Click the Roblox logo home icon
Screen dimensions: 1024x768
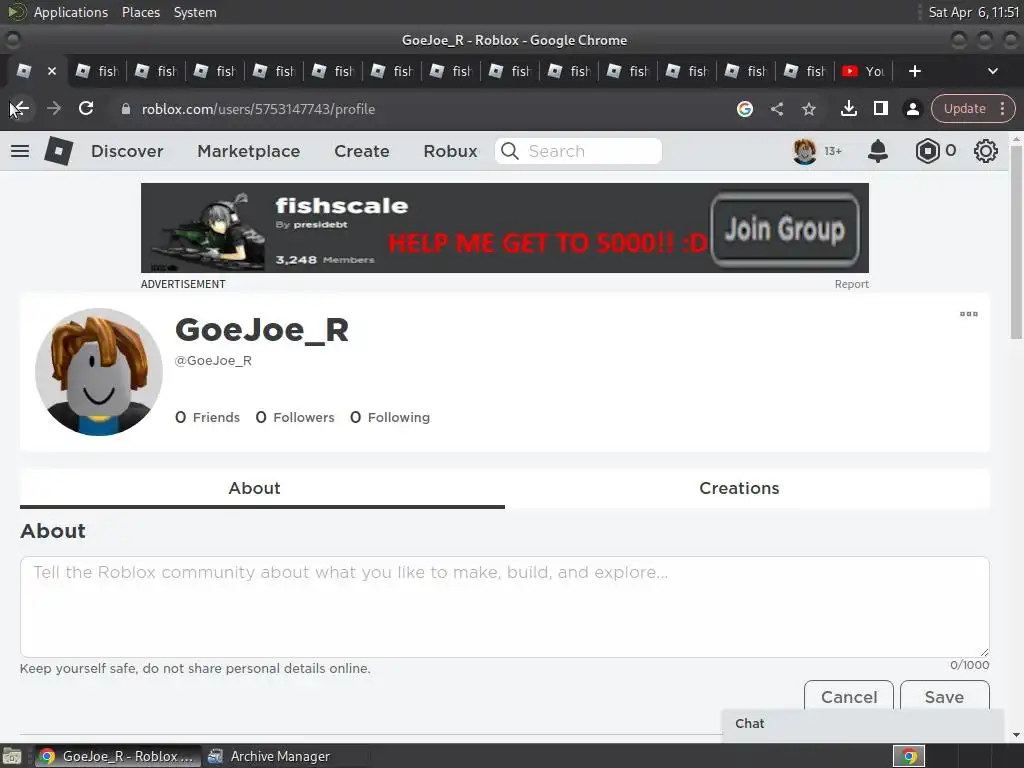58,151
